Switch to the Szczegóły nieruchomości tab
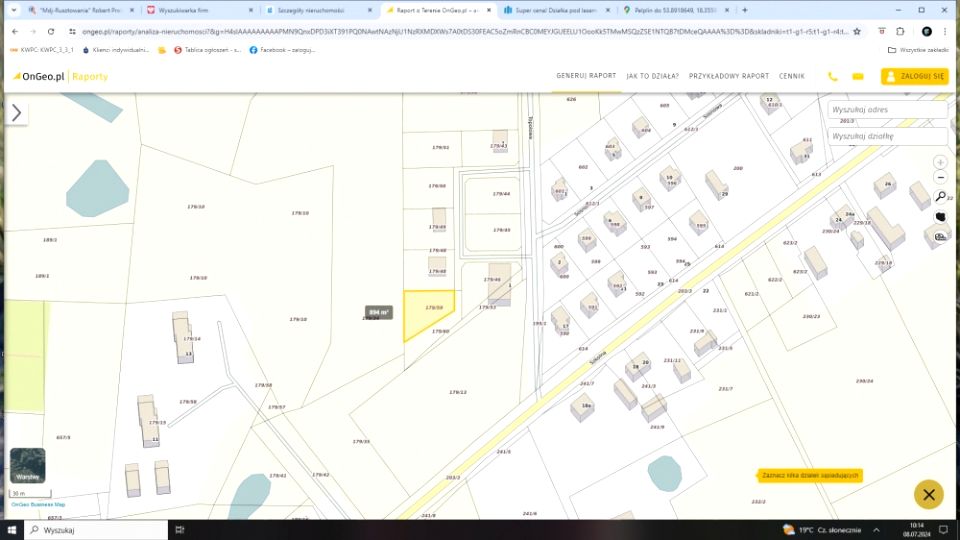This screenshot has width=960, height=540. click(x=316, y=10)
